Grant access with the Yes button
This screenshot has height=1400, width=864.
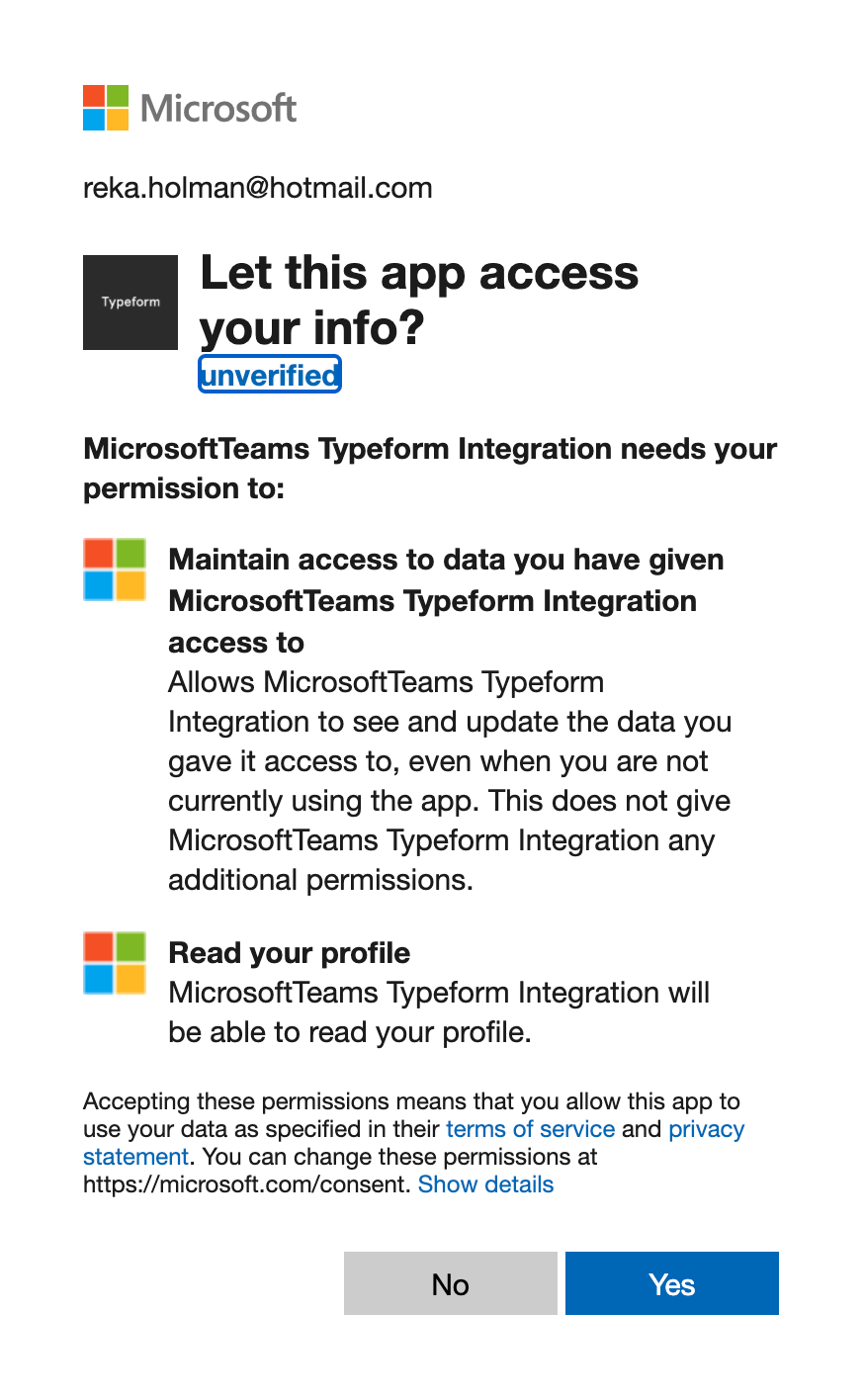coord(672,1283)
